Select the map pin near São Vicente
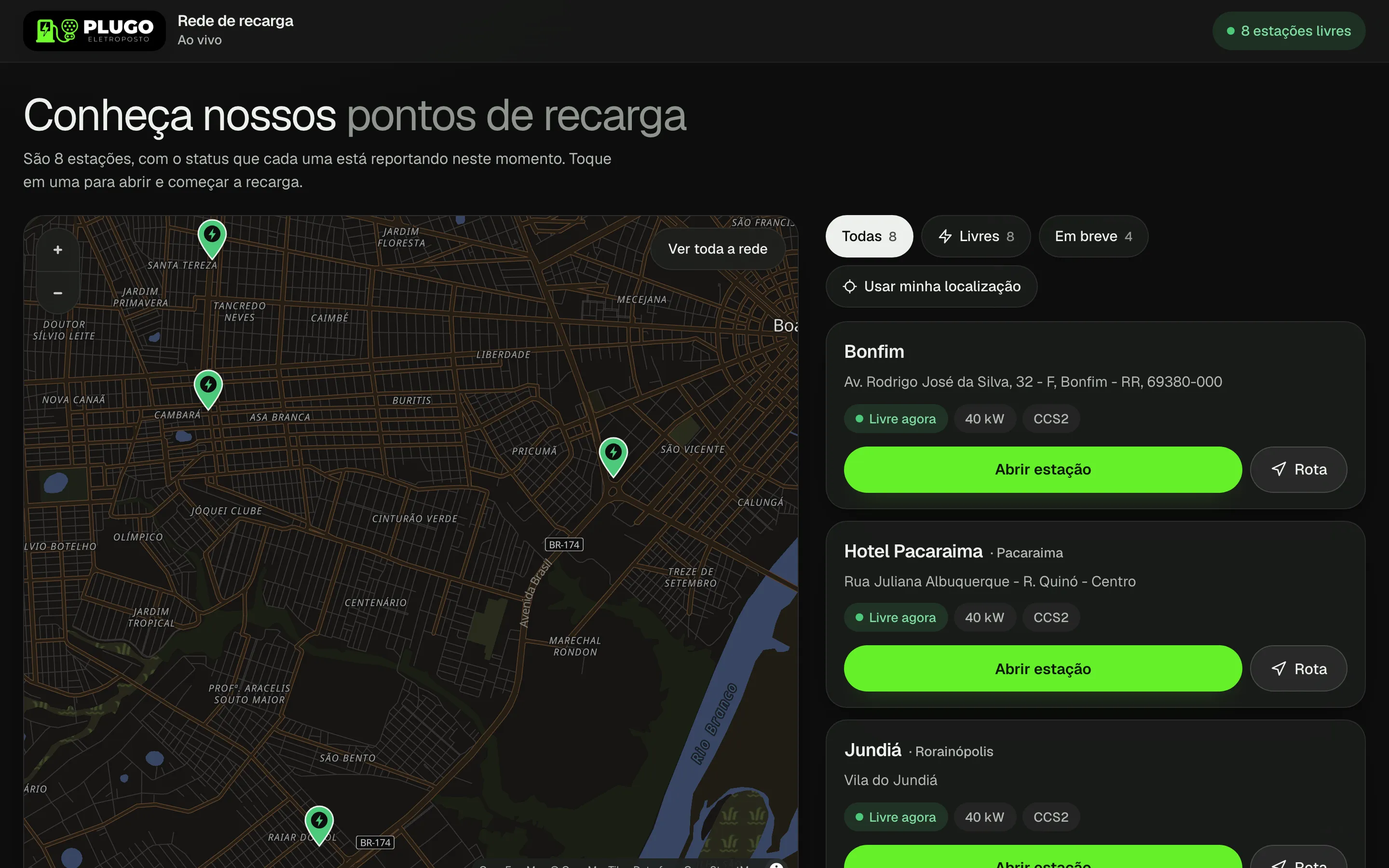The width and height of the screenshot is (1389, 868). click(x=613, y=458)
